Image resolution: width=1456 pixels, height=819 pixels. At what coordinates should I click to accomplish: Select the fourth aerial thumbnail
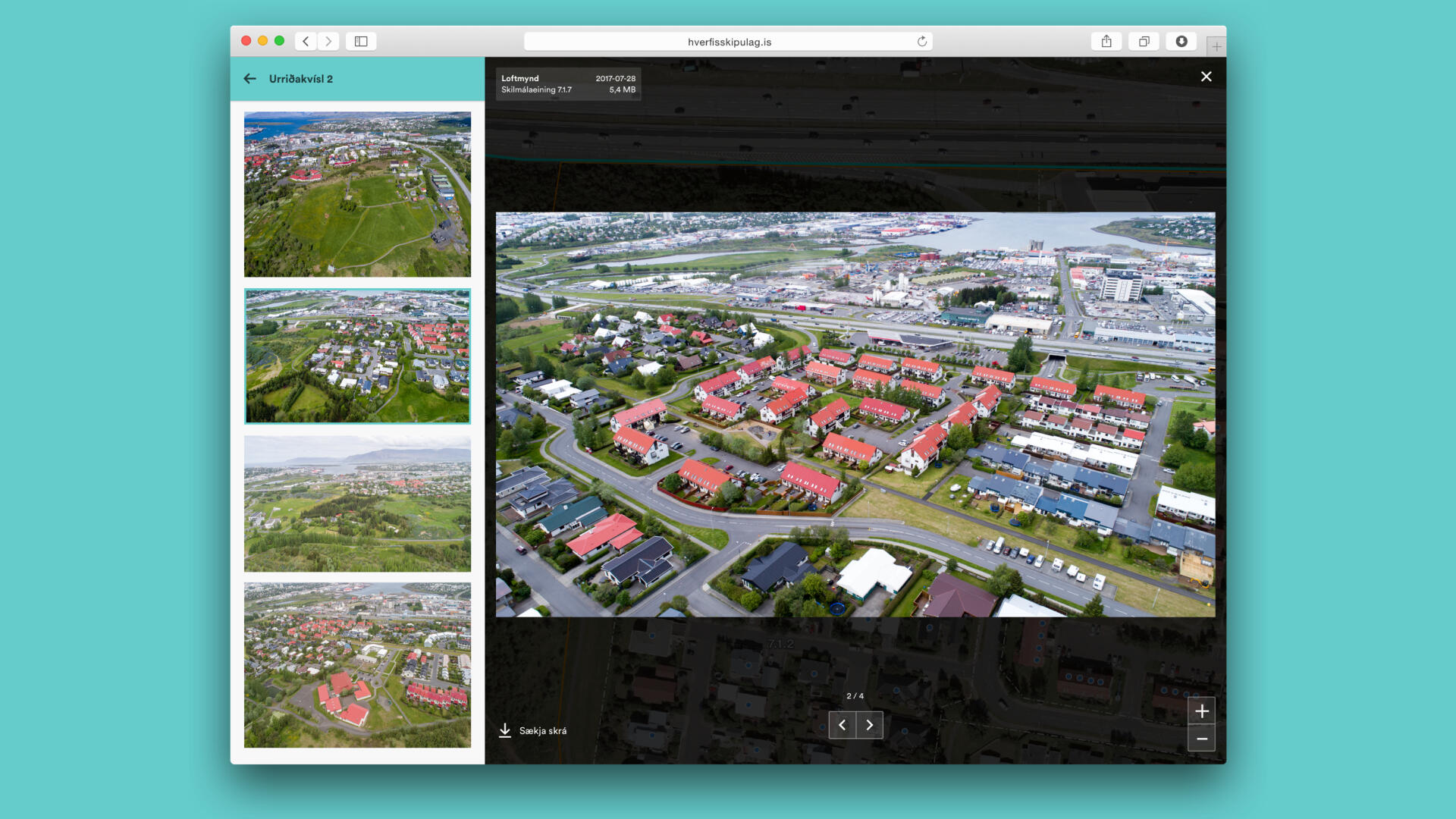357,665
